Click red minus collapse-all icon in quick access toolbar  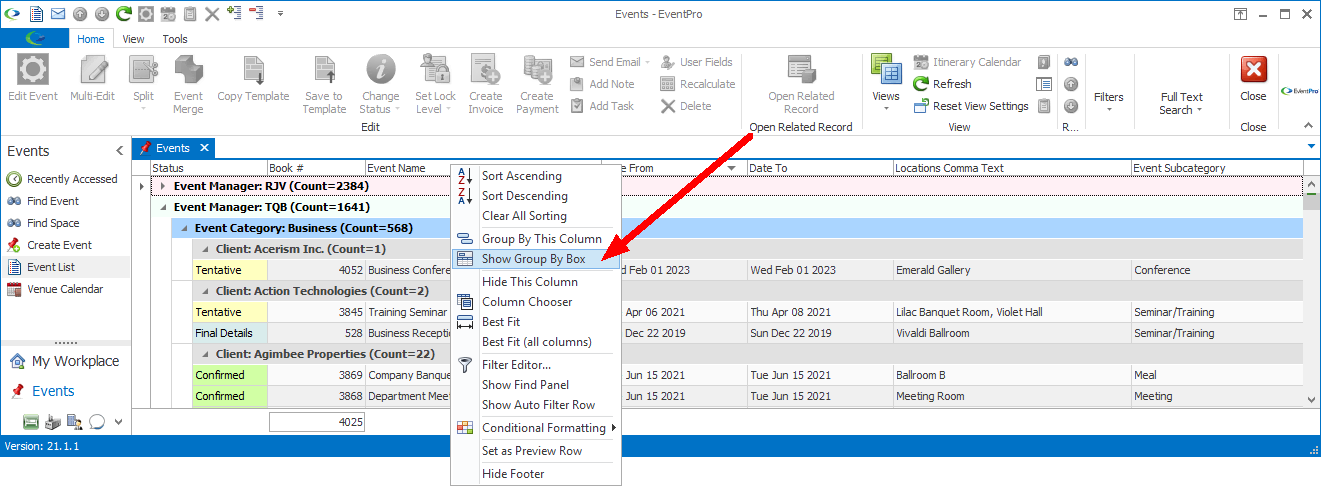pos(256,14)
